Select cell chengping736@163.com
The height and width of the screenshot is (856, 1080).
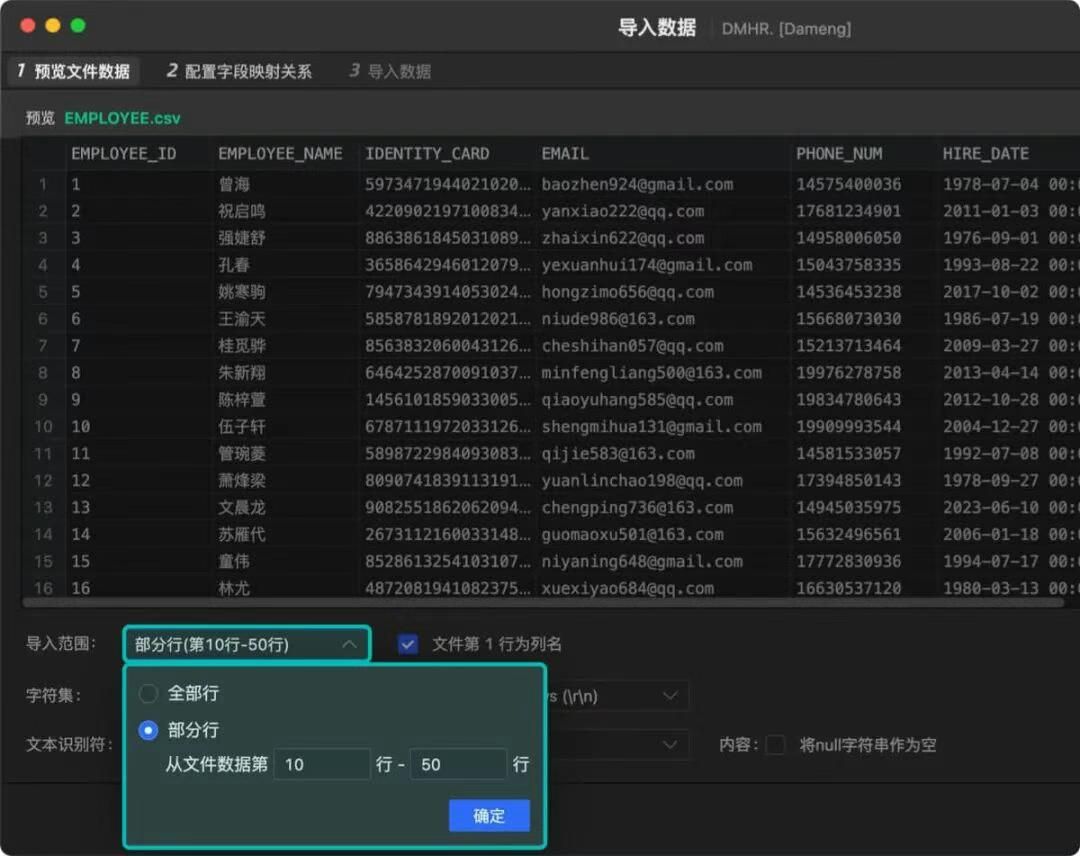pos(637,507)
